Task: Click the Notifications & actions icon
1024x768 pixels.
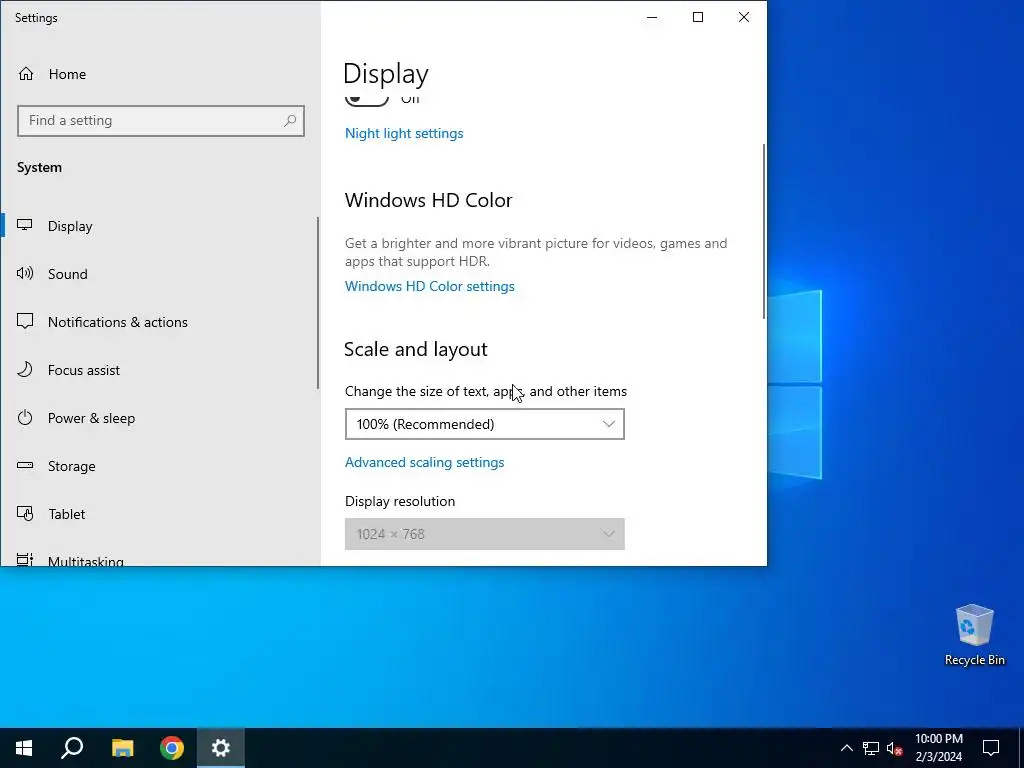Action: (25, 321)
